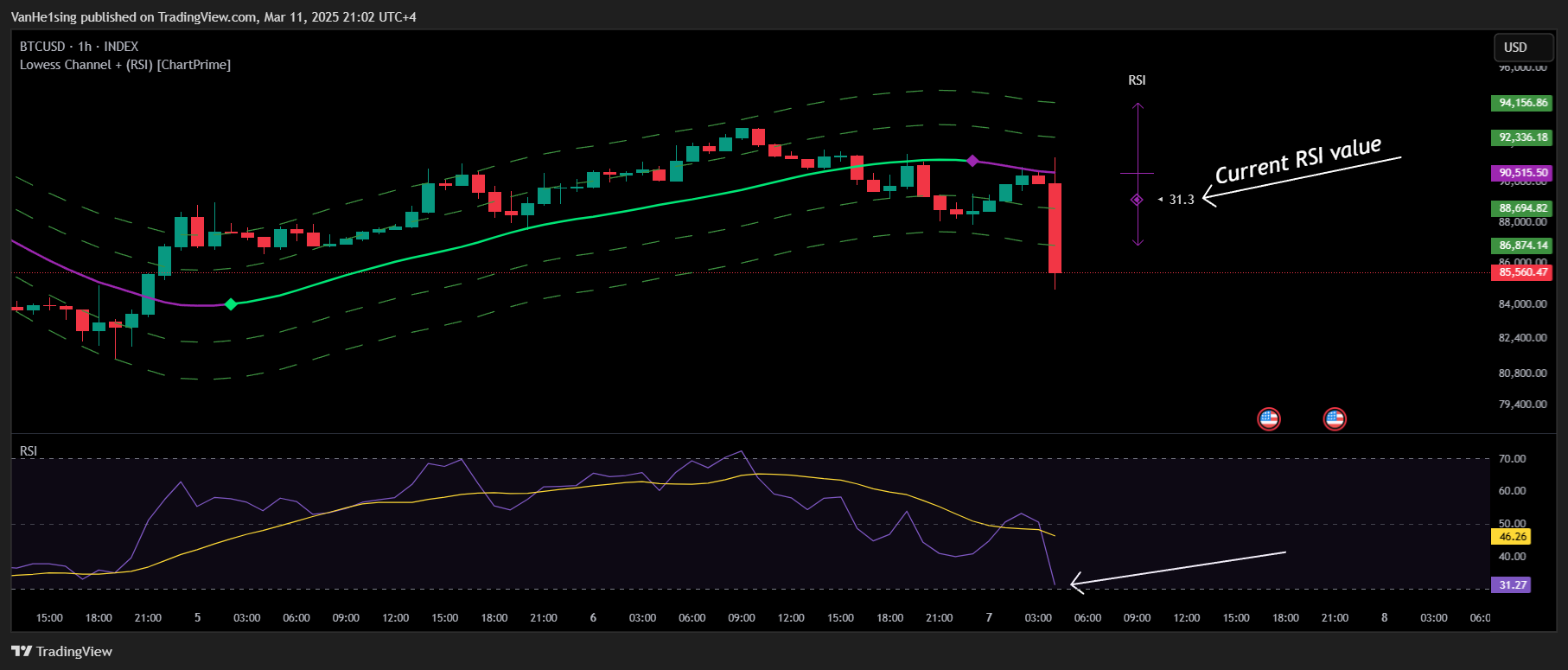Click the 31.3 current RSI gauge value
The image size is (1568, 670).
coord(1182,200)
